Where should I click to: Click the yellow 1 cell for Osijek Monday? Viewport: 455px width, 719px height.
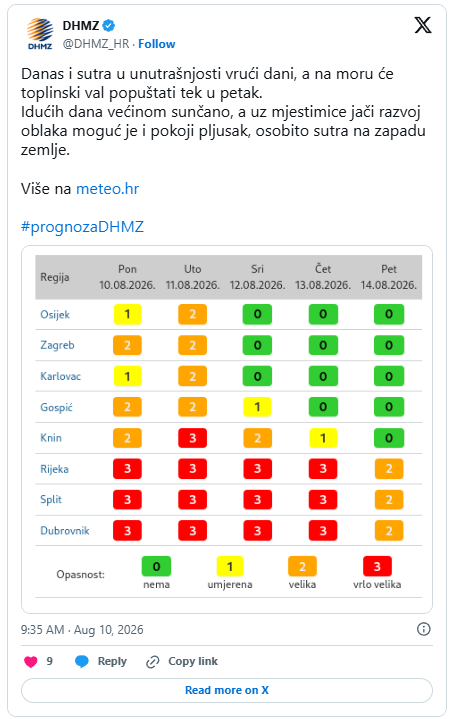[x=128, y=315]
